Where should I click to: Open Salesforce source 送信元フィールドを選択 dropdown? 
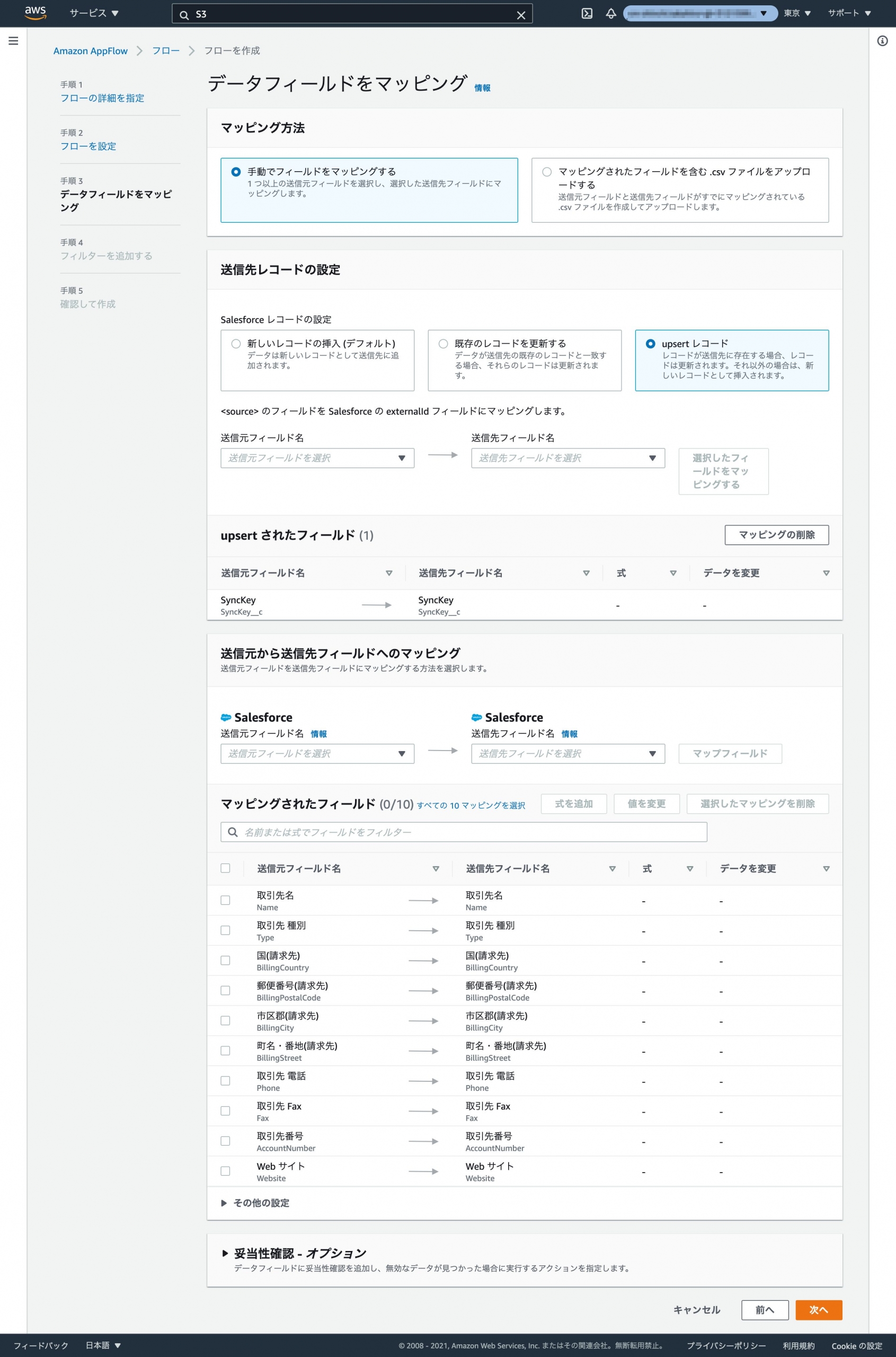click(x=317, y=753)
